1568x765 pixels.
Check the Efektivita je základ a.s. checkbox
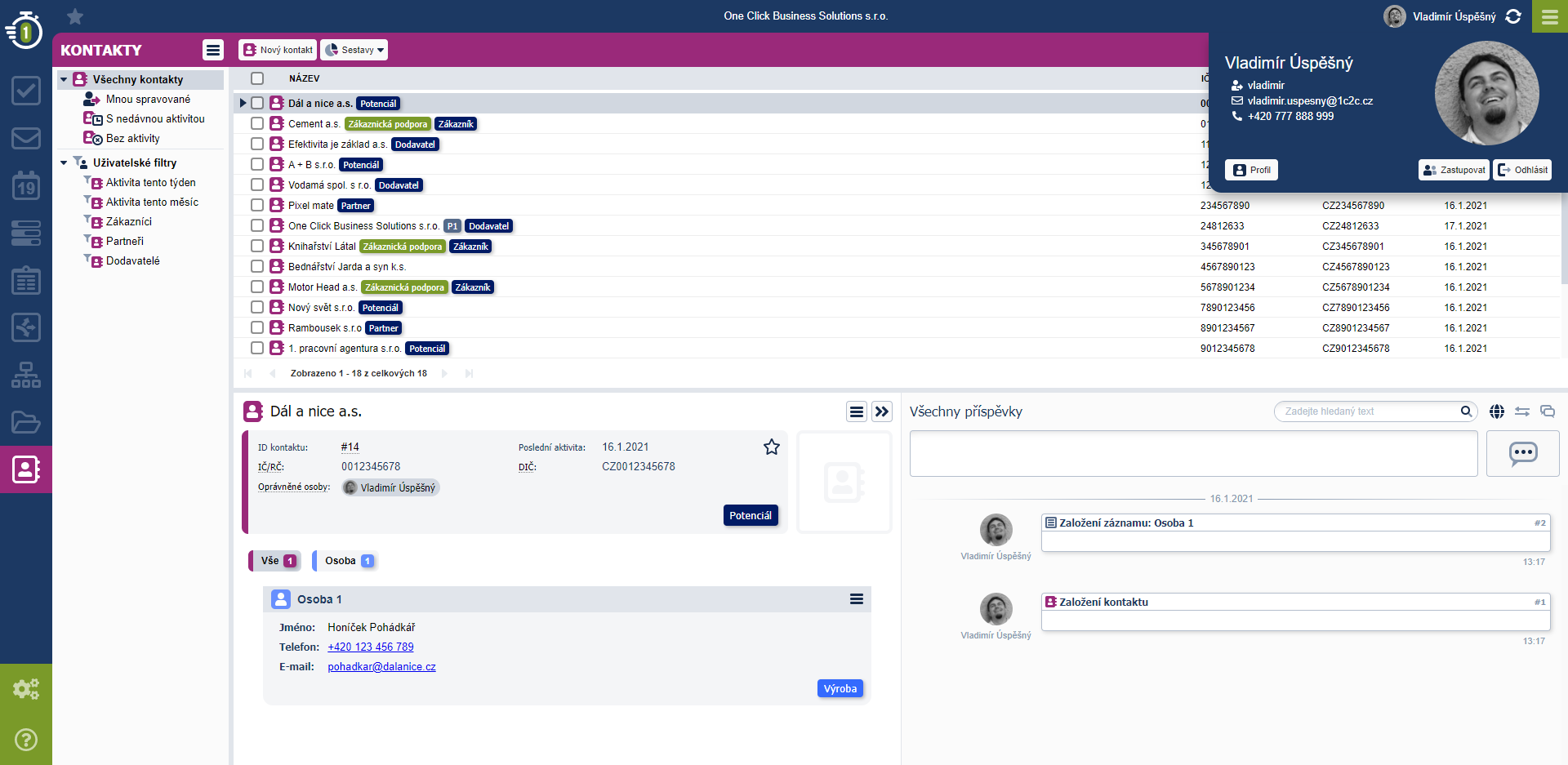[x=257, y=144]
